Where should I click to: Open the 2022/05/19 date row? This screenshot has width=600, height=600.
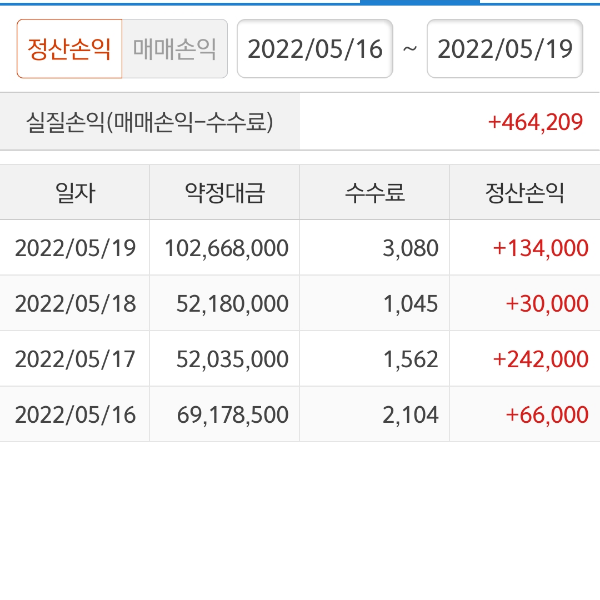tap(75, 248)
